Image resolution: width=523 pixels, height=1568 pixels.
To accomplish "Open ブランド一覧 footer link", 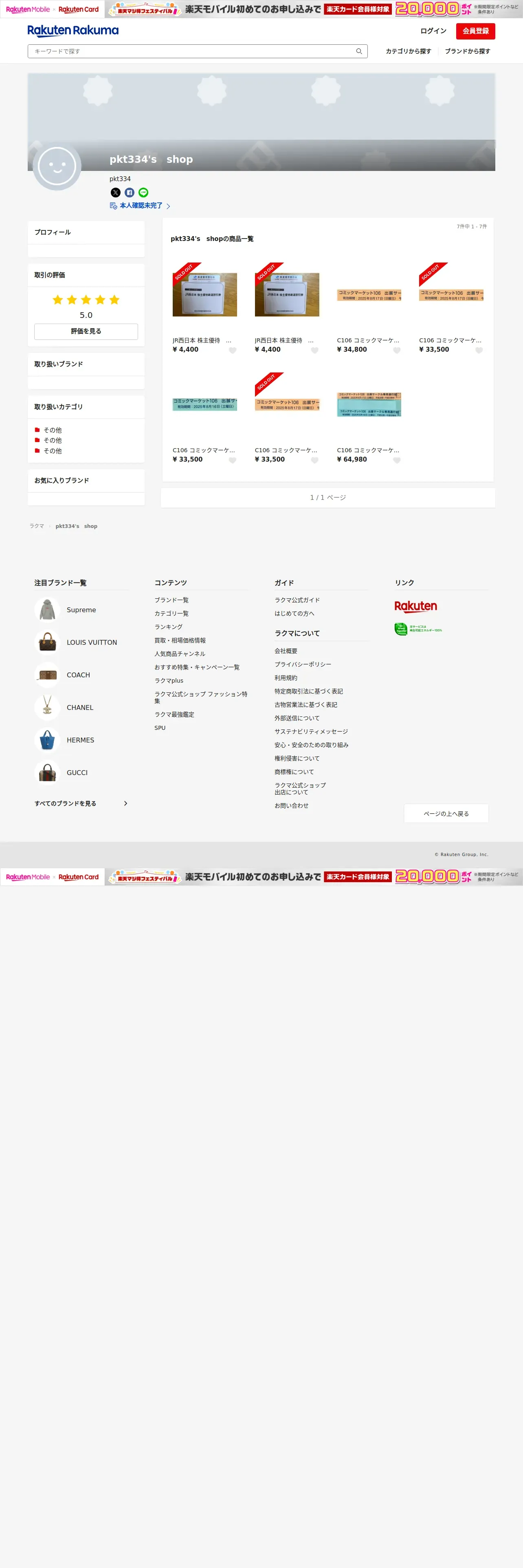I will pos(171,600).
